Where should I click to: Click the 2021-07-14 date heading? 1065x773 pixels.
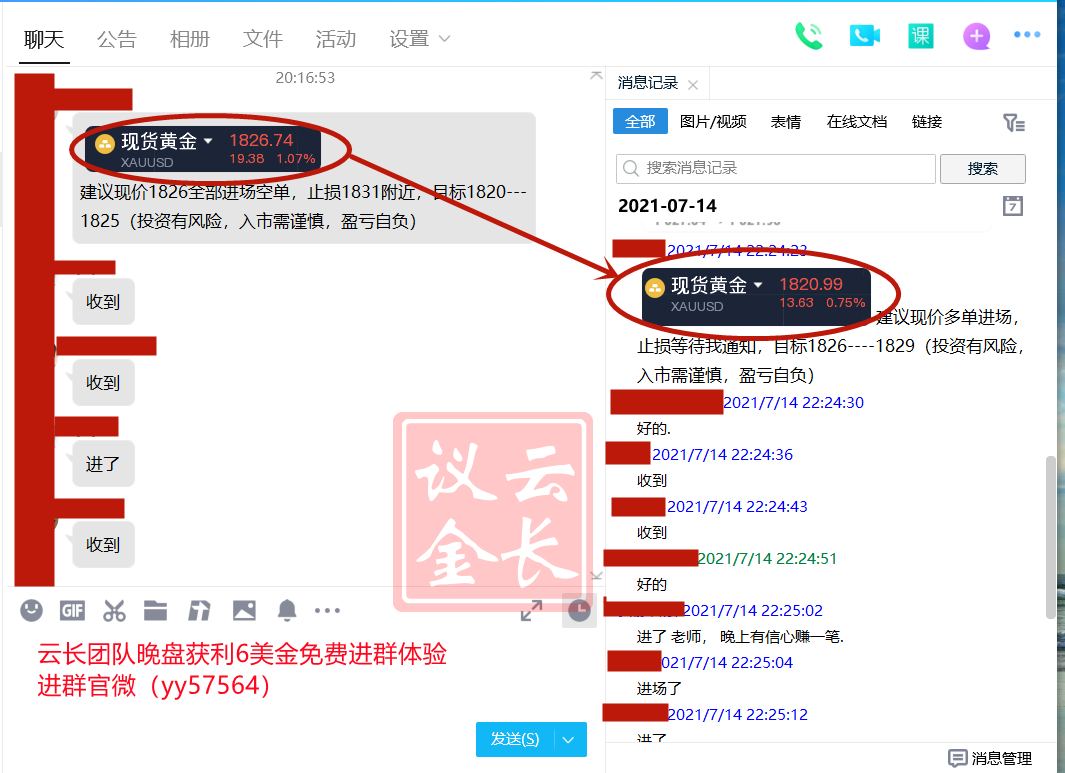click(x=667, y=206)
